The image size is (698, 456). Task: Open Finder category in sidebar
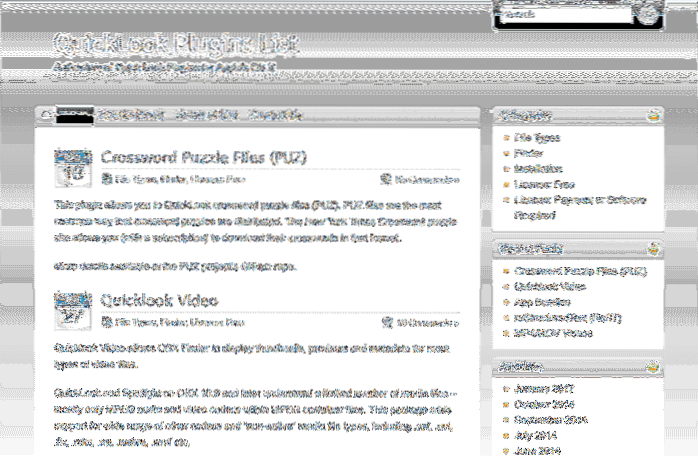(528, 153)
